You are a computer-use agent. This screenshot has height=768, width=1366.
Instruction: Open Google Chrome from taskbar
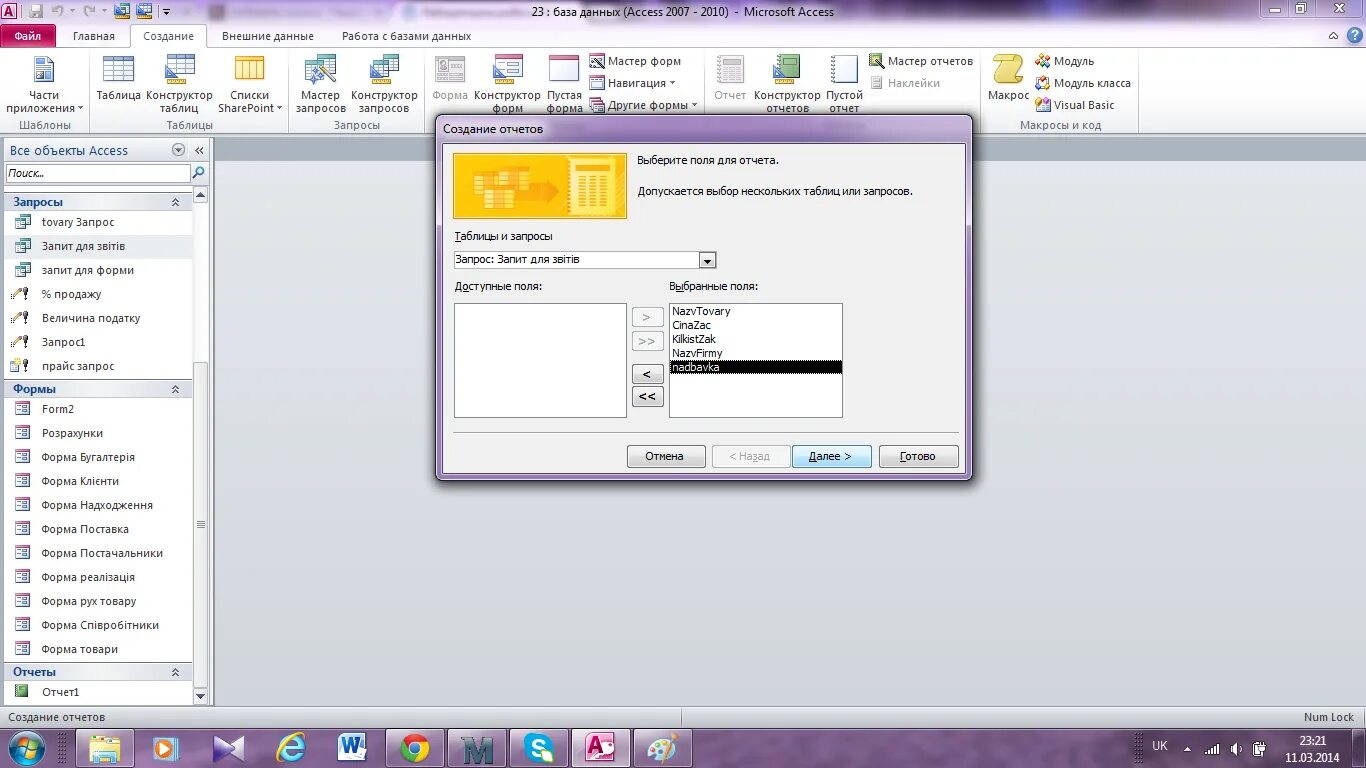point(415,748)
